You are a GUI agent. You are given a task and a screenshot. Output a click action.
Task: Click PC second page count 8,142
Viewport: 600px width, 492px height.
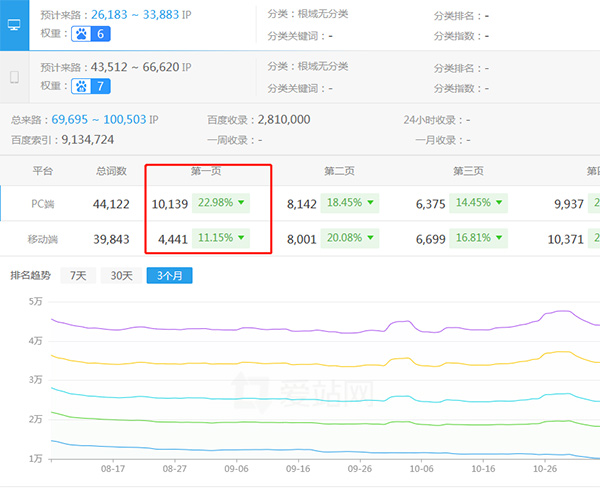(x=302, y=204)
